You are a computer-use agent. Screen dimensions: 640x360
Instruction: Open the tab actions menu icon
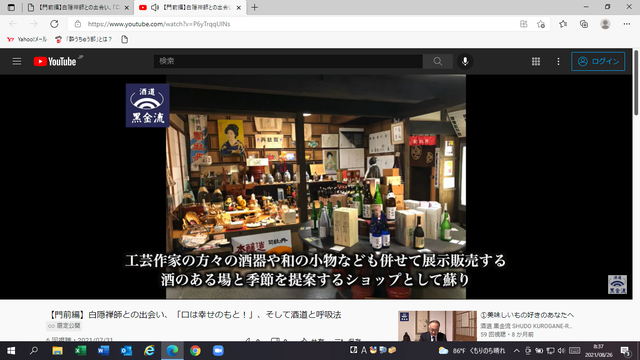(11, 7)
